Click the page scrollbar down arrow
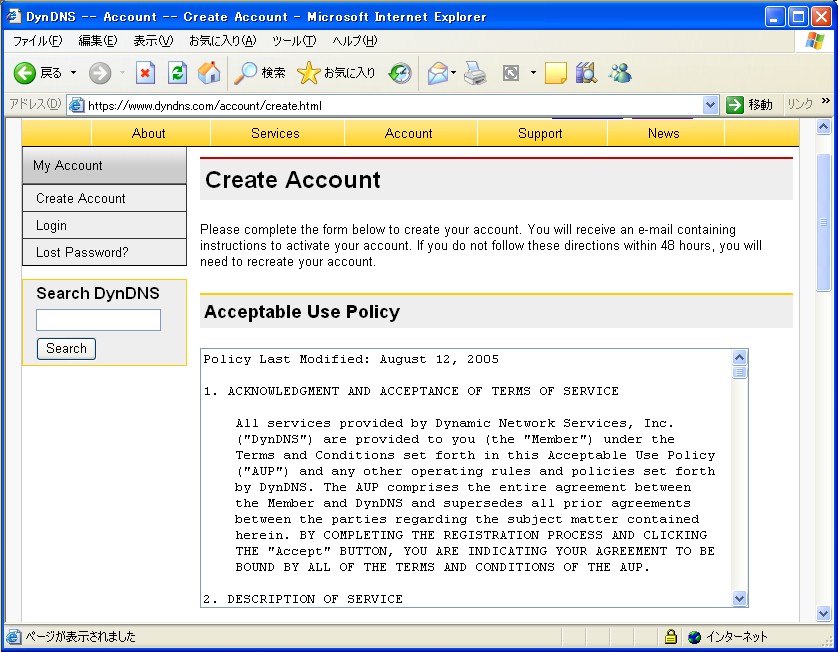838x652 pixels. (824, 614)
